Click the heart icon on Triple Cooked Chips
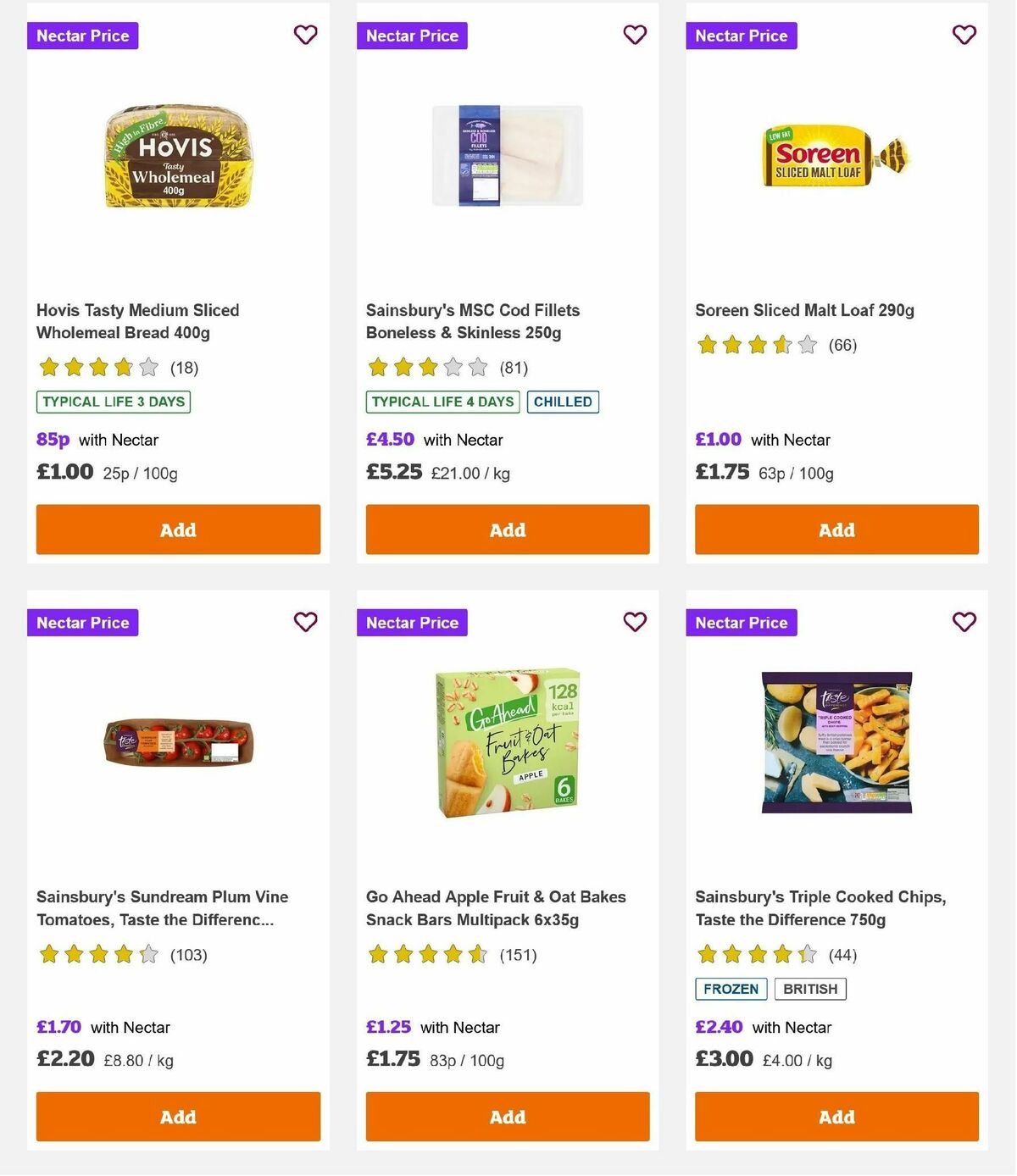This screenshot has width=1017, height=1176. [964, 622]
